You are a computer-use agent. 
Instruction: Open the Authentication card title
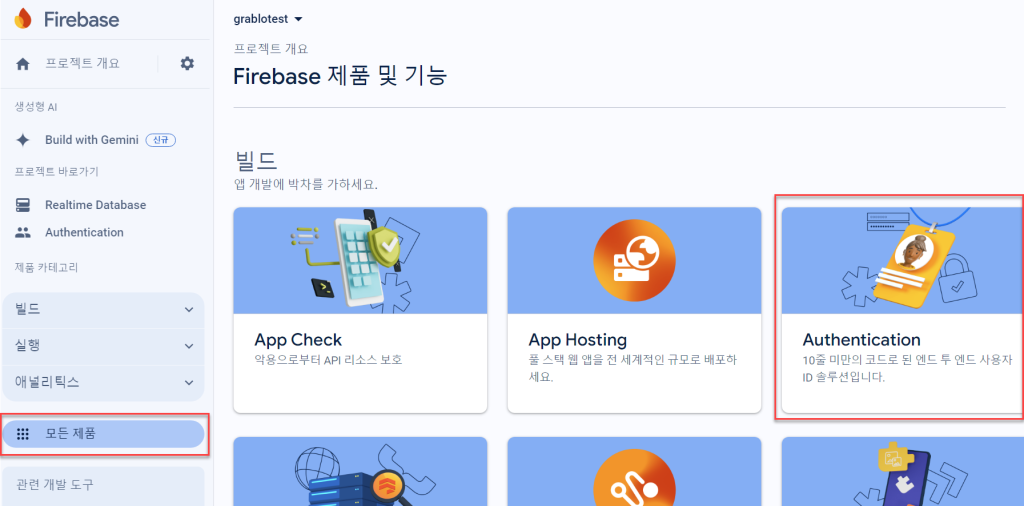(x=861, y=340)
